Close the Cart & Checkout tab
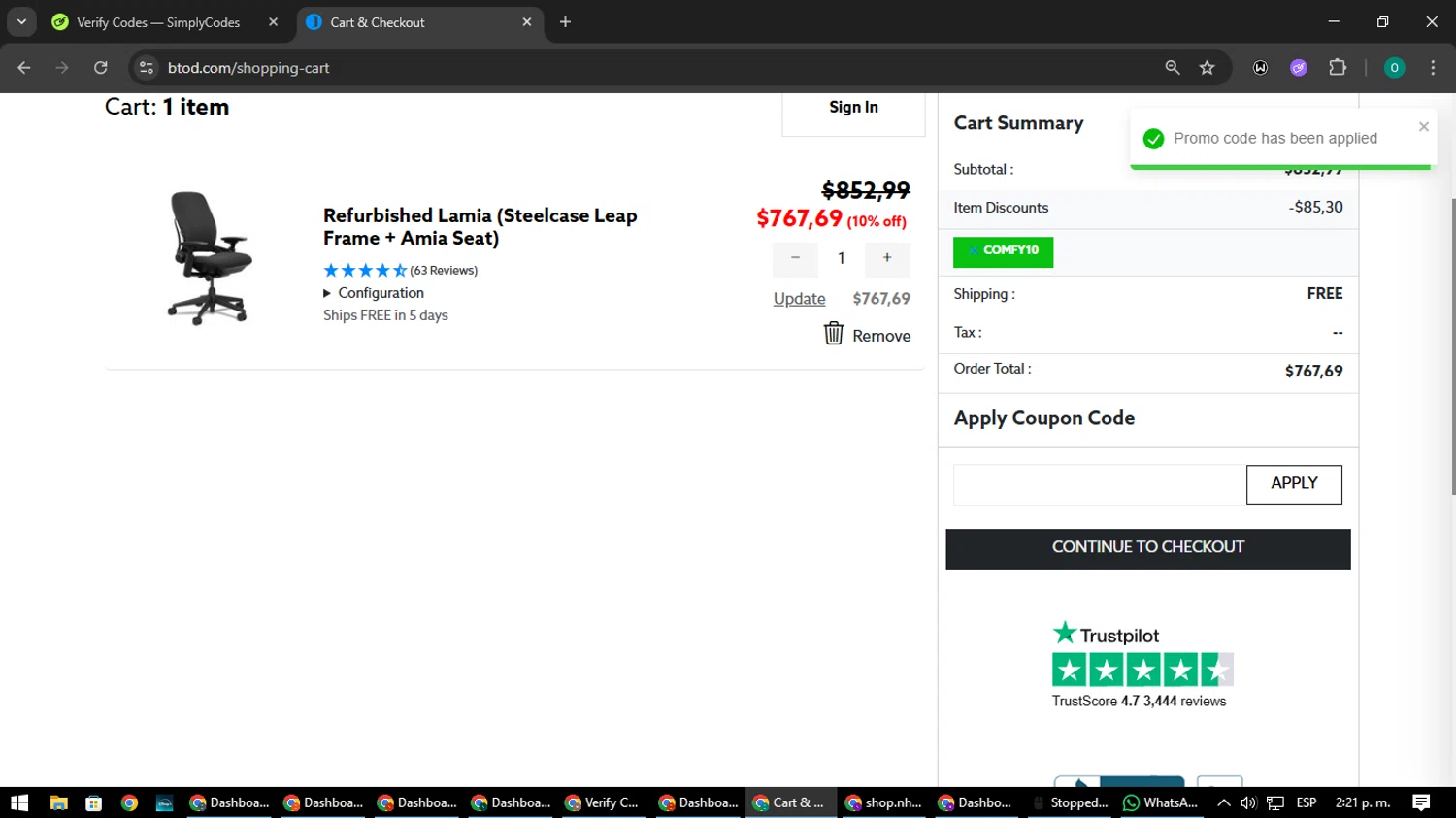 pos(527,22)
